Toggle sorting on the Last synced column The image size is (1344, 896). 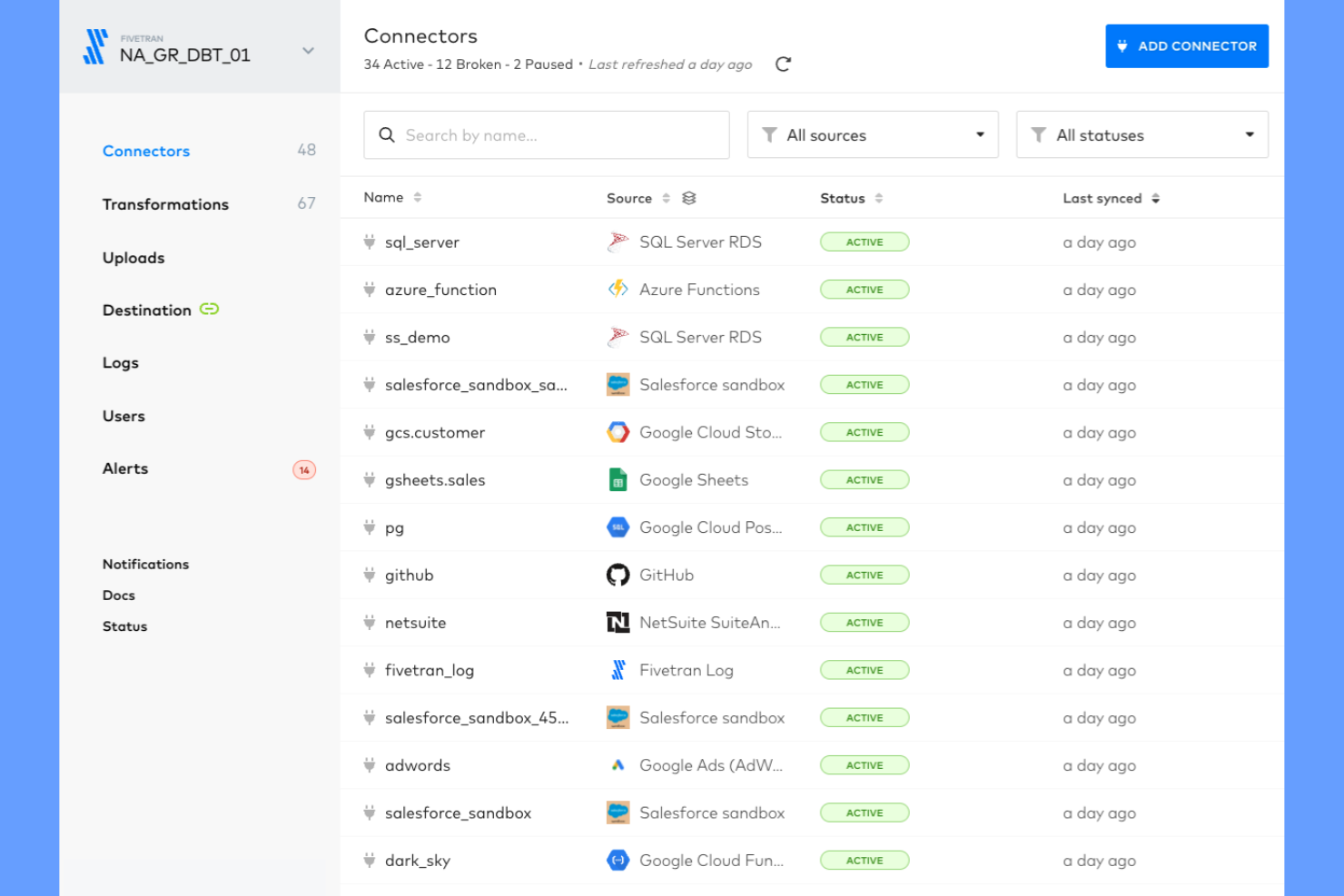coord(1155,197)
